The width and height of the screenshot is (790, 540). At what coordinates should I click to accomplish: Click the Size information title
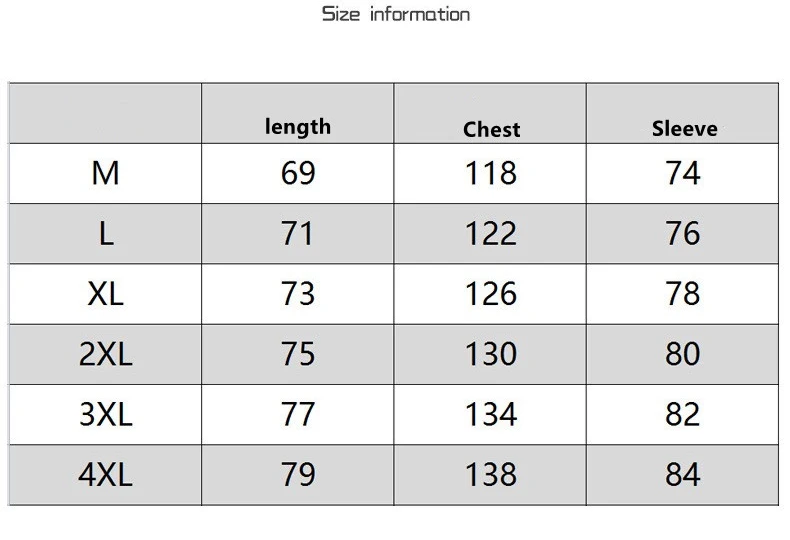click(x=396, y=14)
